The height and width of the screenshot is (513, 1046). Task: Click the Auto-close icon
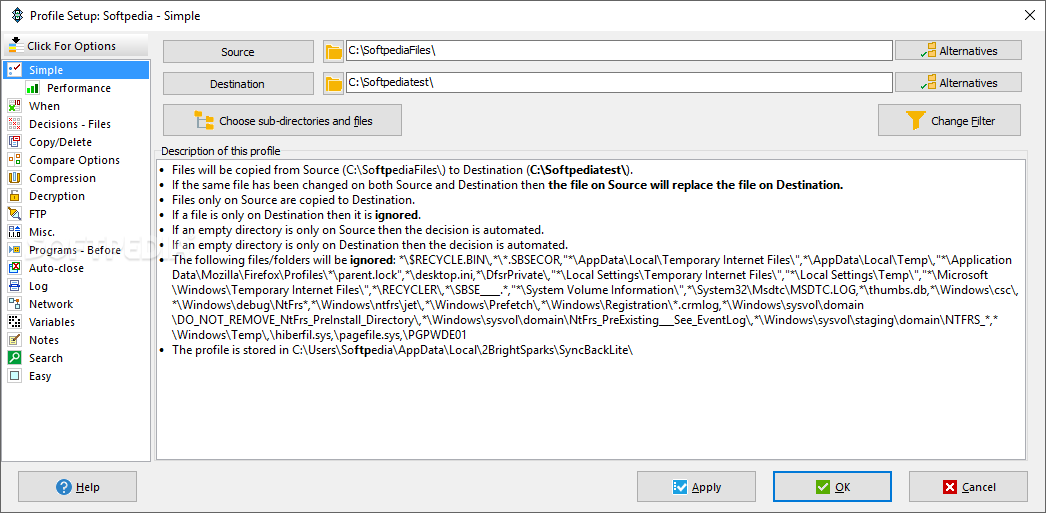click(x=14, y=268)
